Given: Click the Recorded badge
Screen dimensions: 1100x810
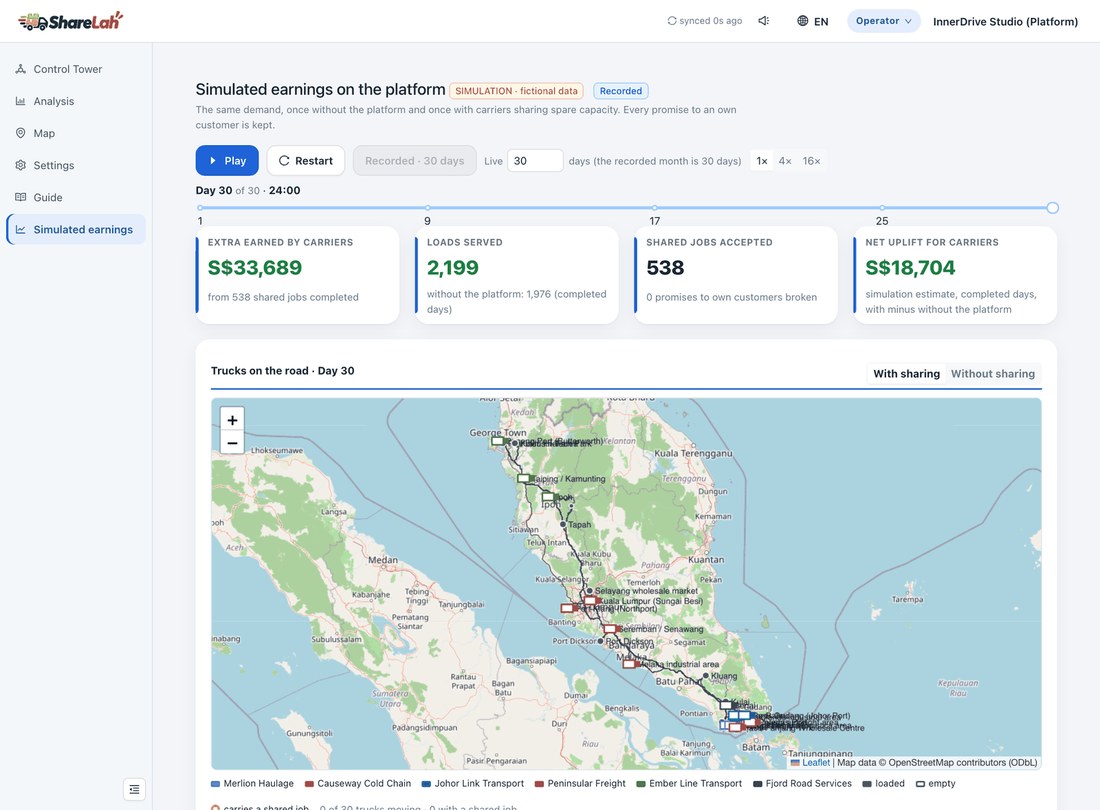Looking at the screenshot, I should coord(621,91).
